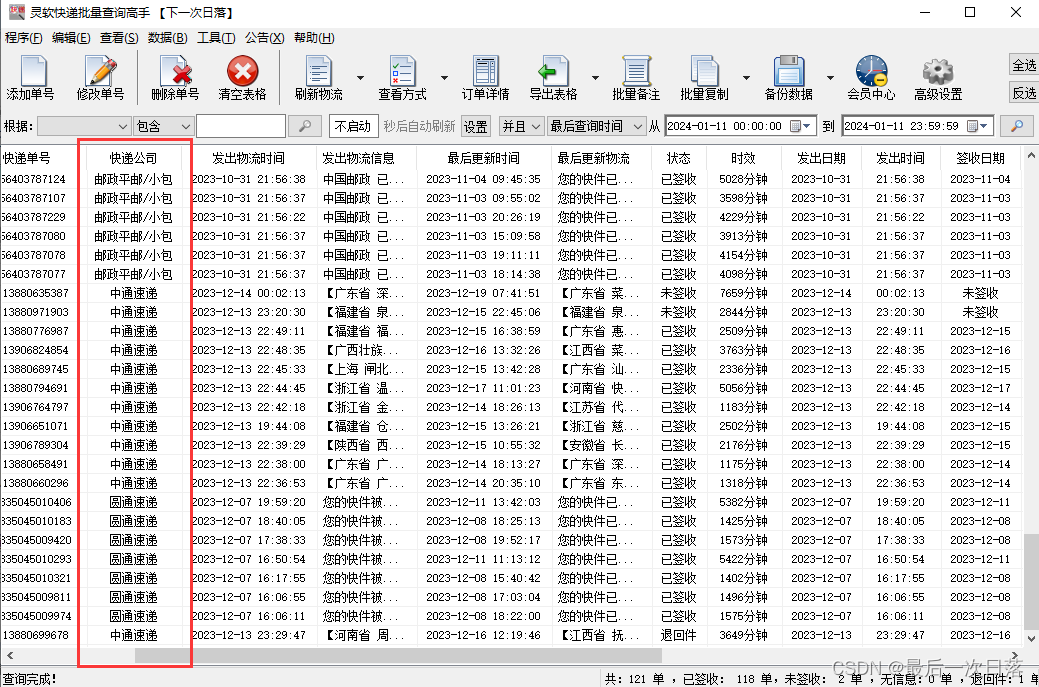
Task: Expand the 查看方式 dropdown arrow
Action: 444,78
